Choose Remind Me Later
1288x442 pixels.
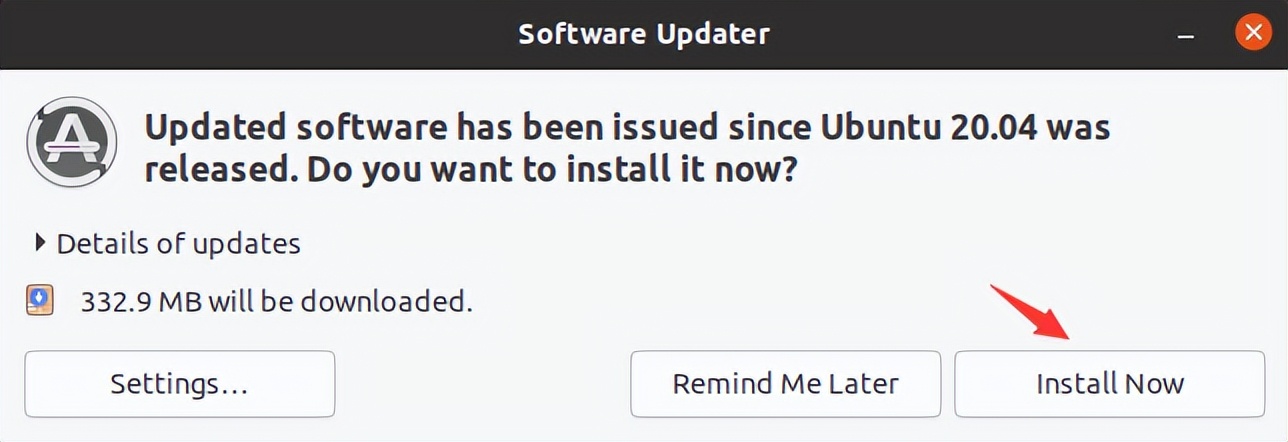tap(785, 383)
